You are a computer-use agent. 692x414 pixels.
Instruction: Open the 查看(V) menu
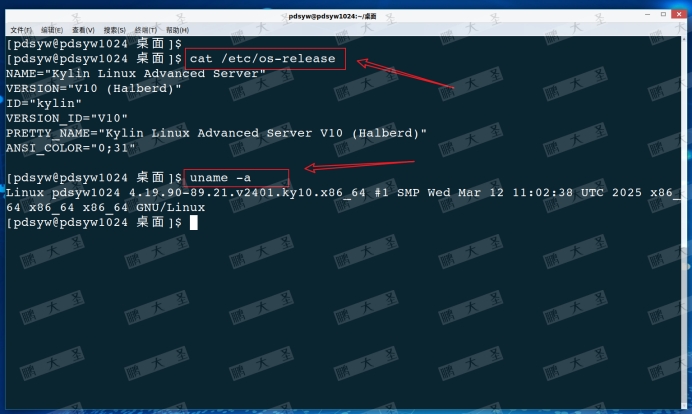83,30
